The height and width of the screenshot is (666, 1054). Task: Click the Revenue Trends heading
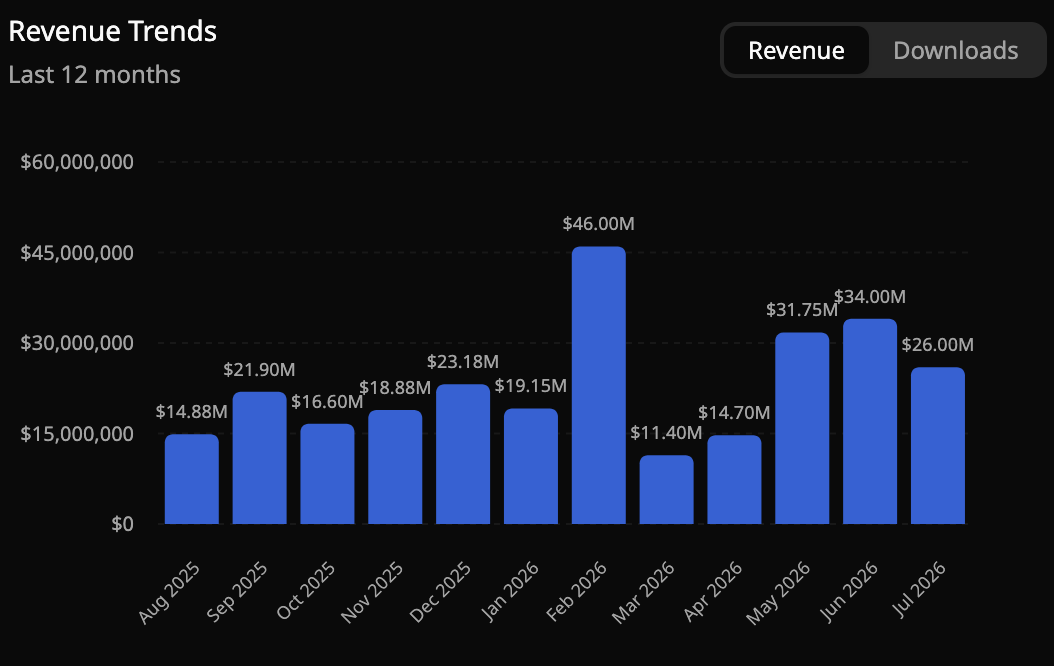112,32
